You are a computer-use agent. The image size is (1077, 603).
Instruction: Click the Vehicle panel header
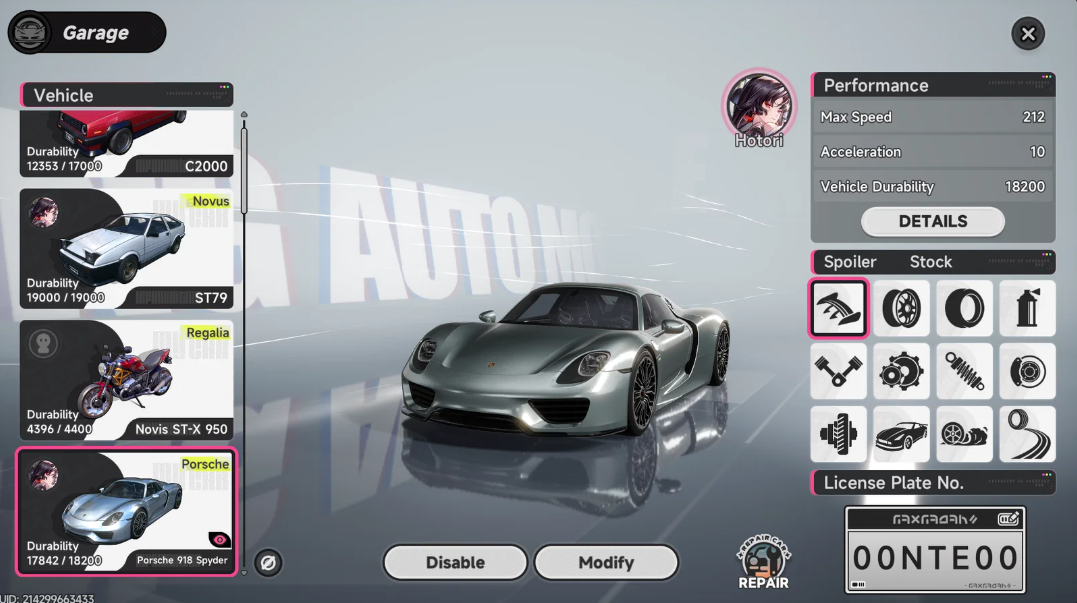tap(127, 95)
